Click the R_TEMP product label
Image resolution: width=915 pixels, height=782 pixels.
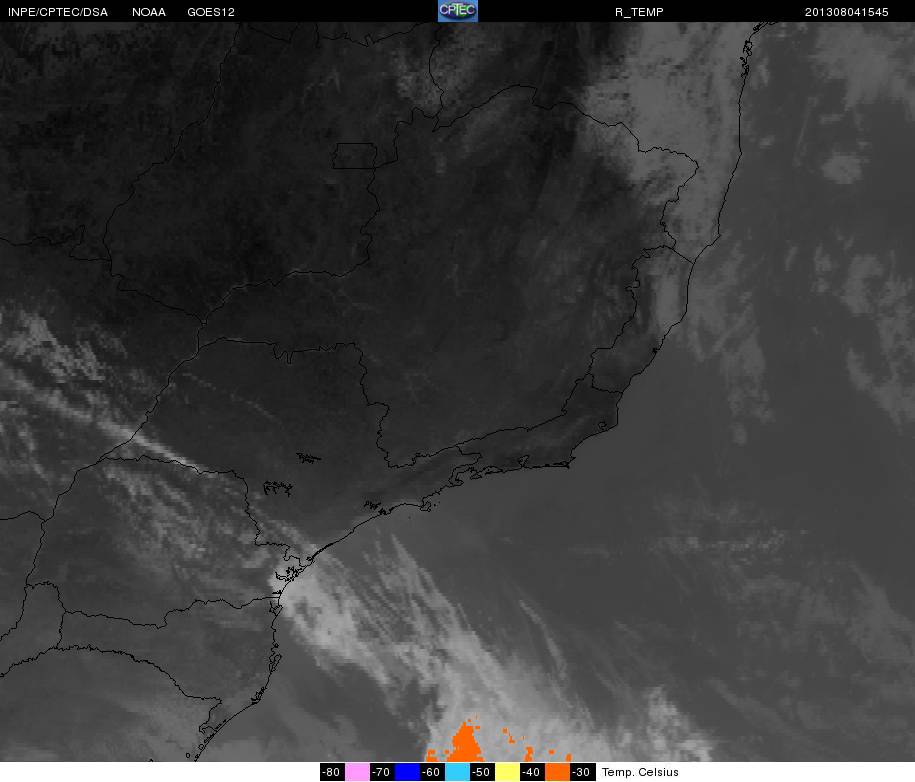(x=639, y=12)
